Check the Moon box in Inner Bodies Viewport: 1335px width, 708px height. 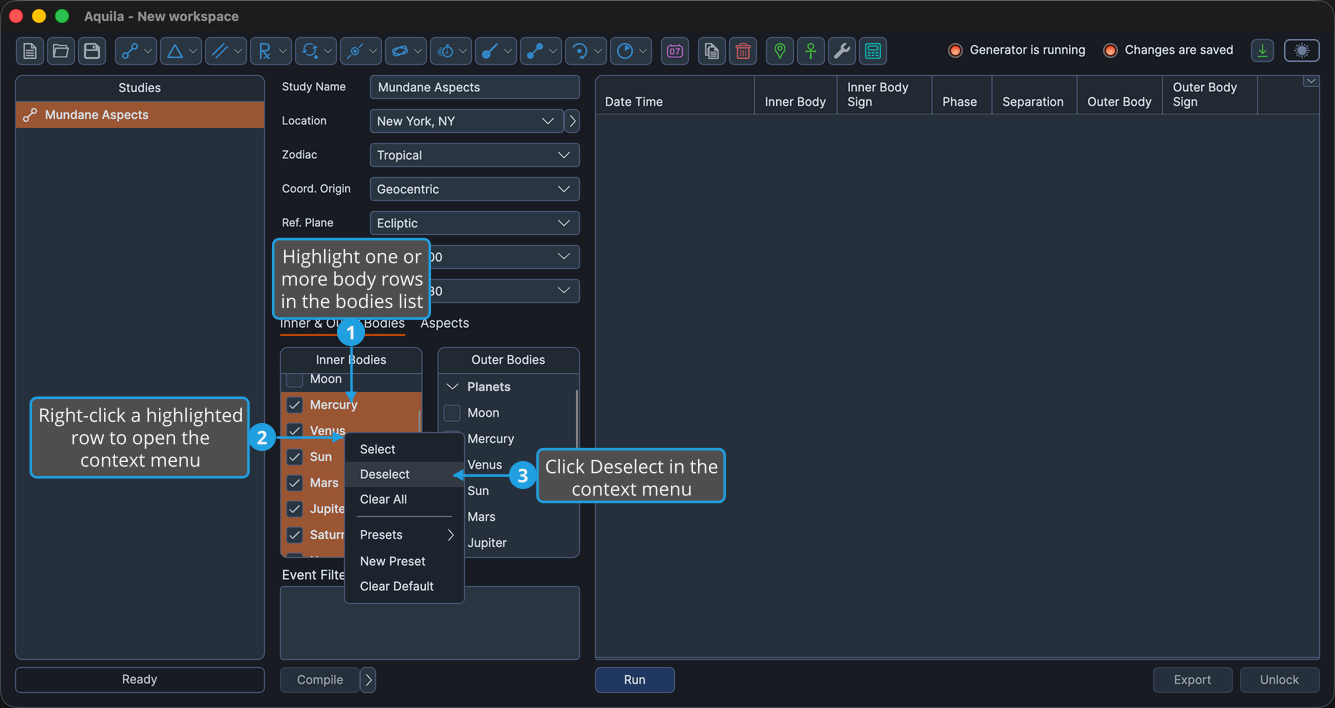(295, 379)
